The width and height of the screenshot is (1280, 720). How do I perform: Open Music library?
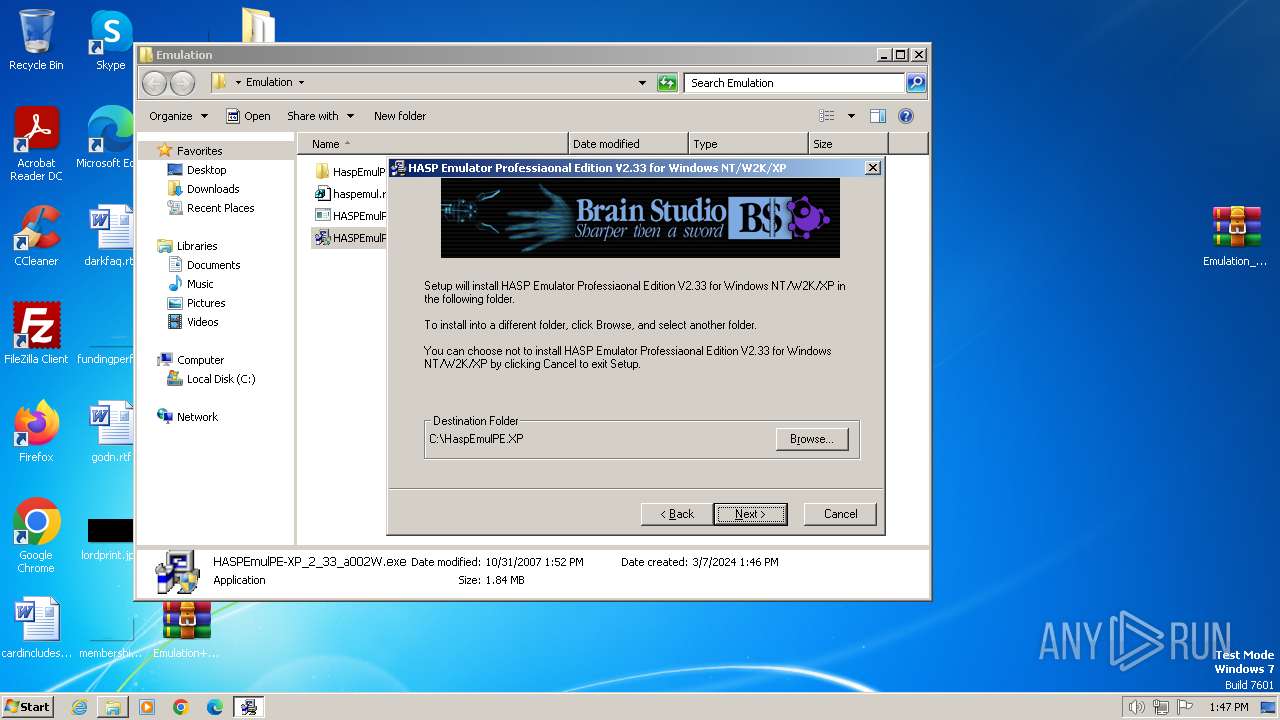200,284
